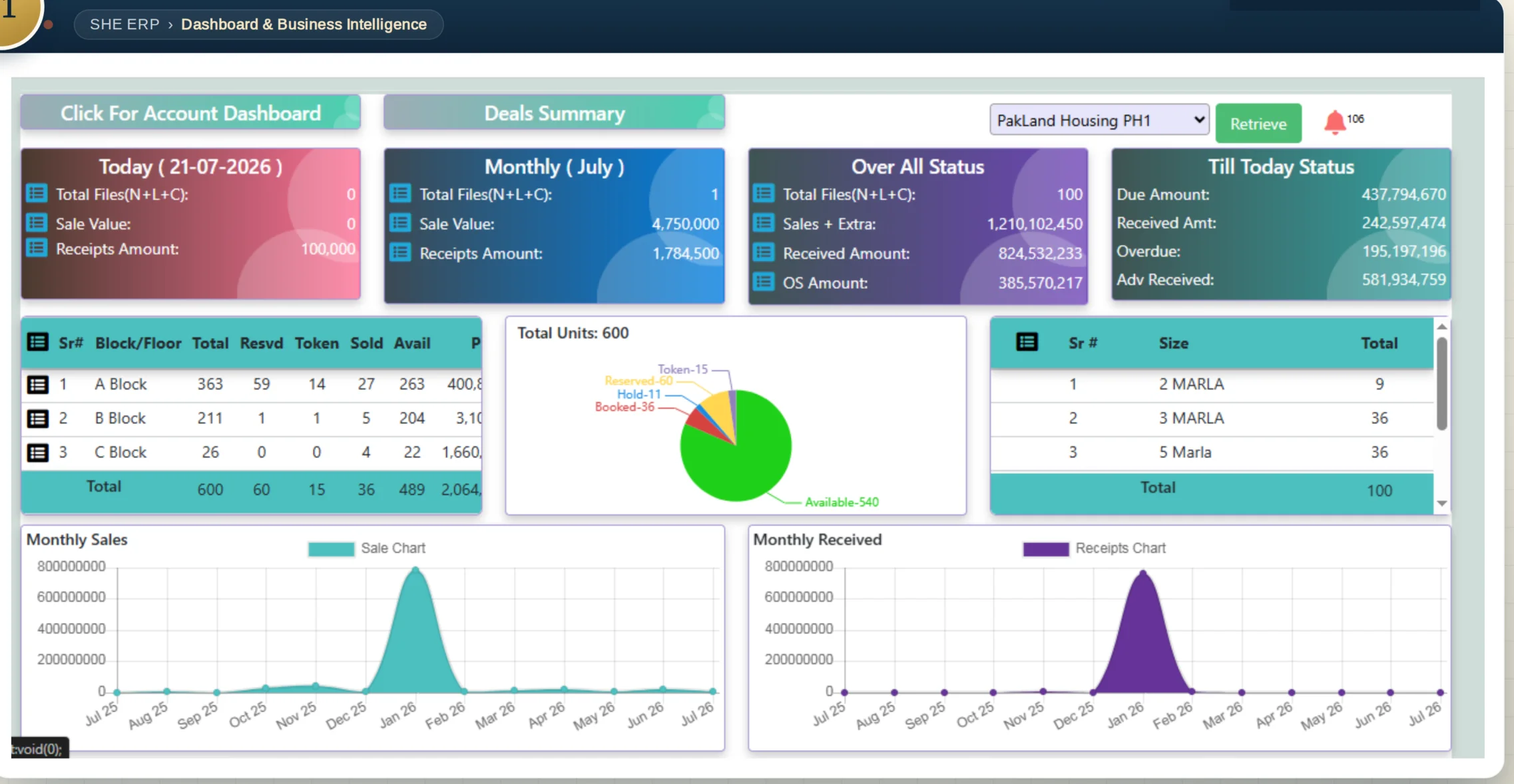Click scroll-down arrow of Size table
This screenshot has height=784, width=1514.
(1441, 503)
